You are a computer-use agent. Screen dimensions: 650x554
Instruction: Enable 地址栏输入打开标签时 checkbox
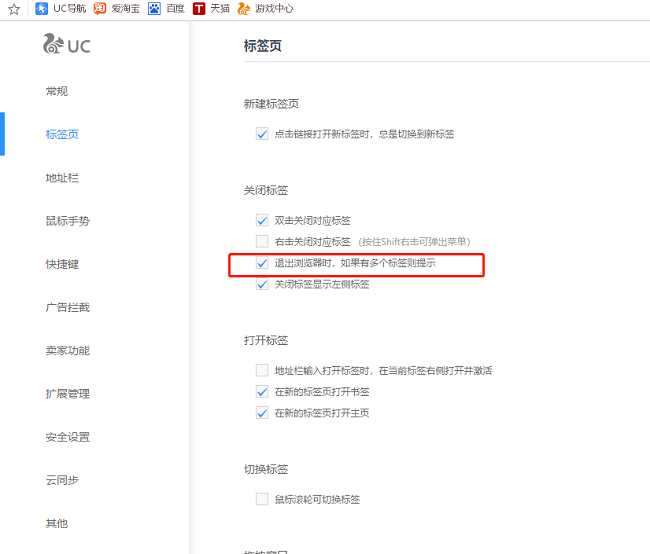[x=262, y=370]
